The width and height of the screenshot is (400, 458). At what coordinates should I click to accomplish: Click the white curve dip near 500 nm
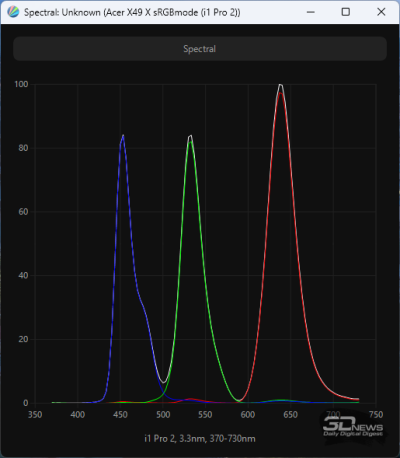coord(163,382)
